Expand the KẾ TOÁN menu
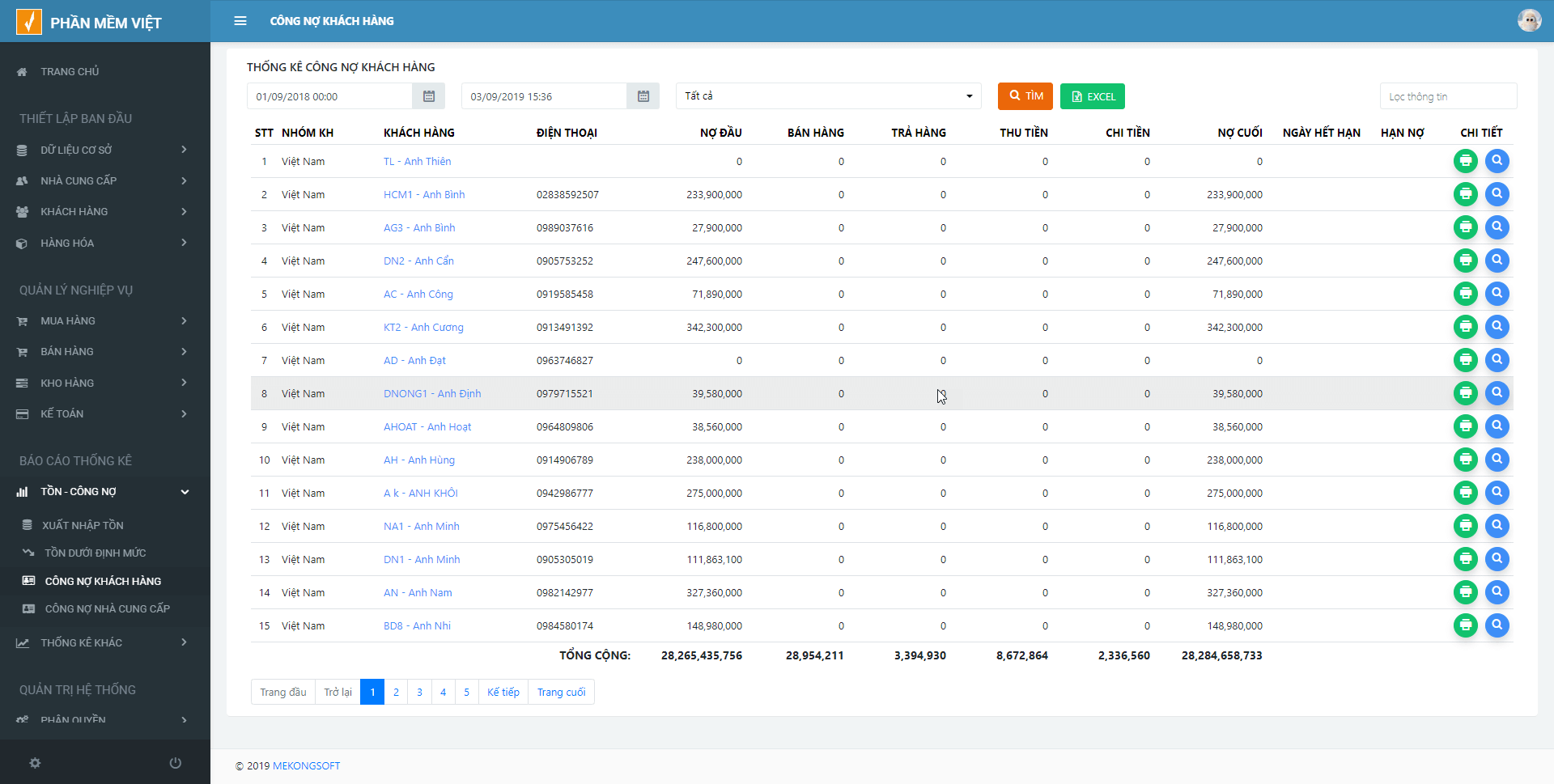This screenshot has width=1554, height=784. 105,413
